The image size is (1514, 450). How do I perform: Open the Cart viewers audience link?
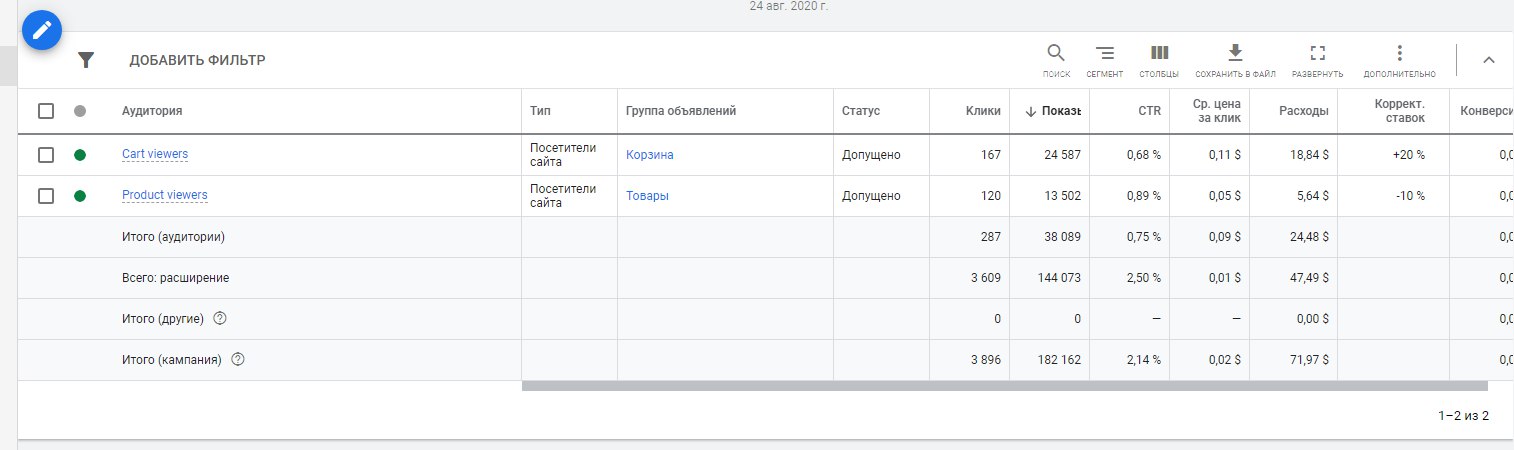pyautogui.click(x=155, y=154)
